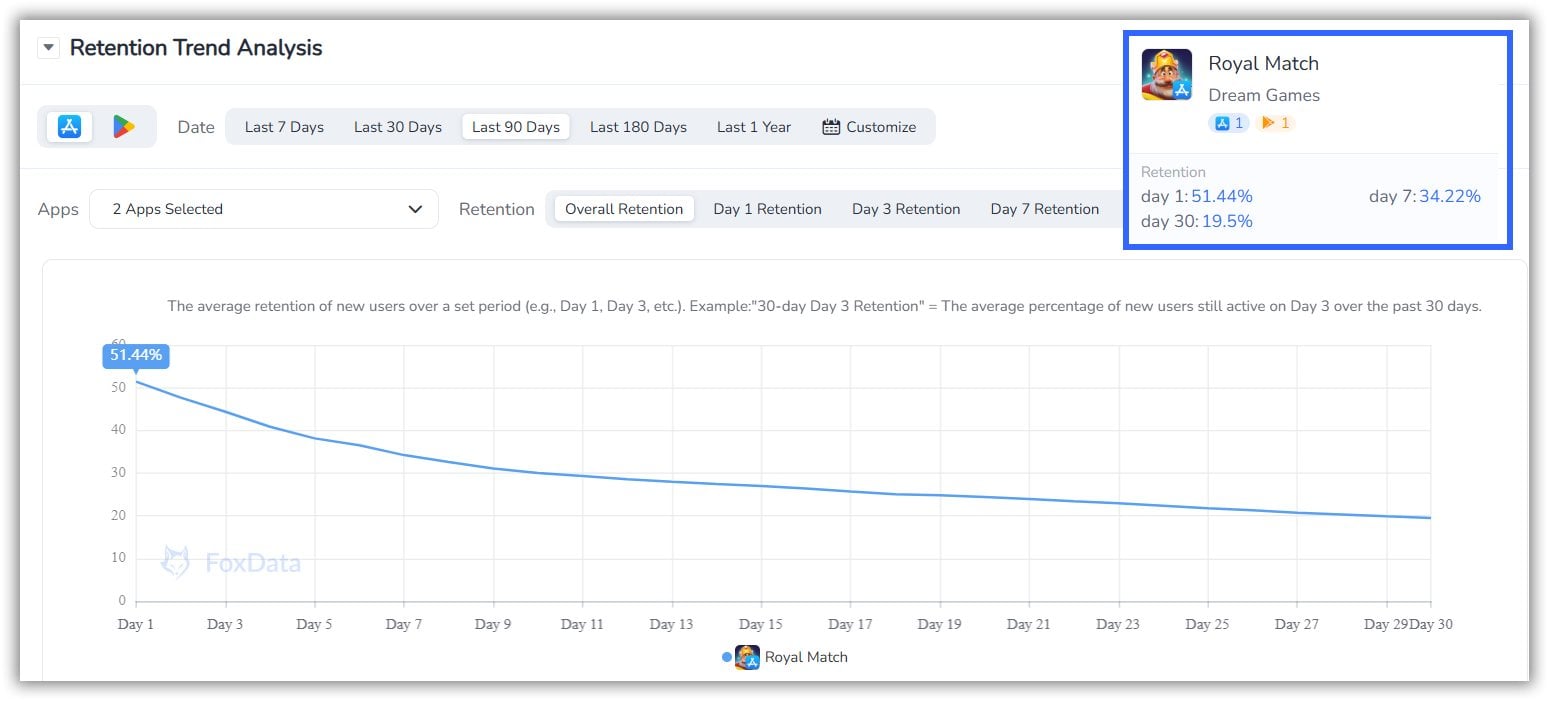
Task: Choose the Last 30 Days range
Action: pos(398,127)
